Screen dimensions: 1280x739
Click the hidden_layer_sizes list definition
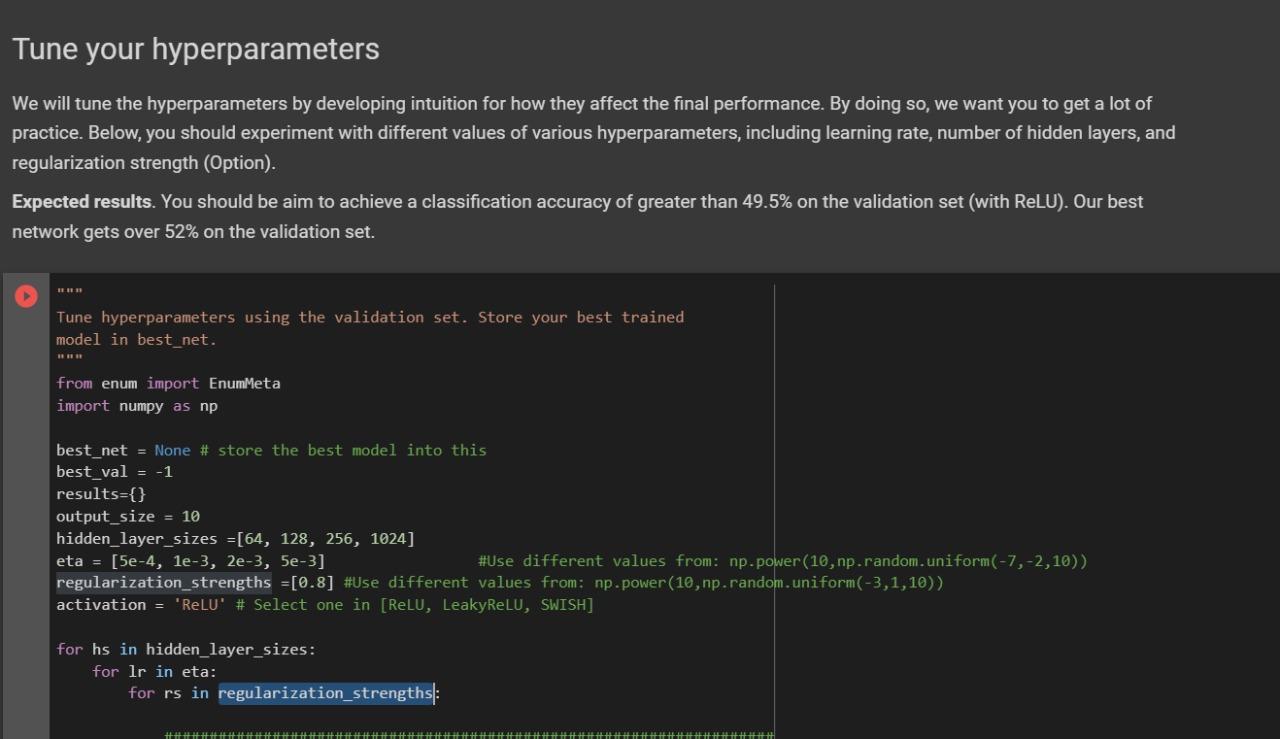[x=235, y=538]
